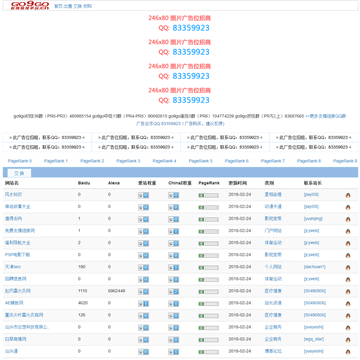
Task: Click Aizhan weight badge in 风水知识 row
Action: pyautogui.click(x=143, y=195)
